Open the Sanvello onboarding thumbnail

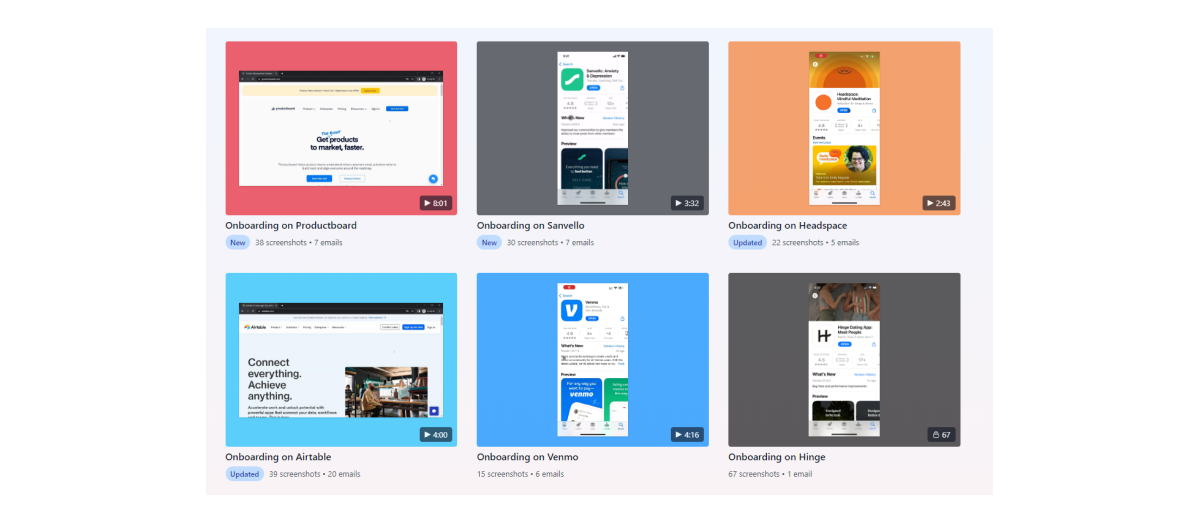(592, 128)
